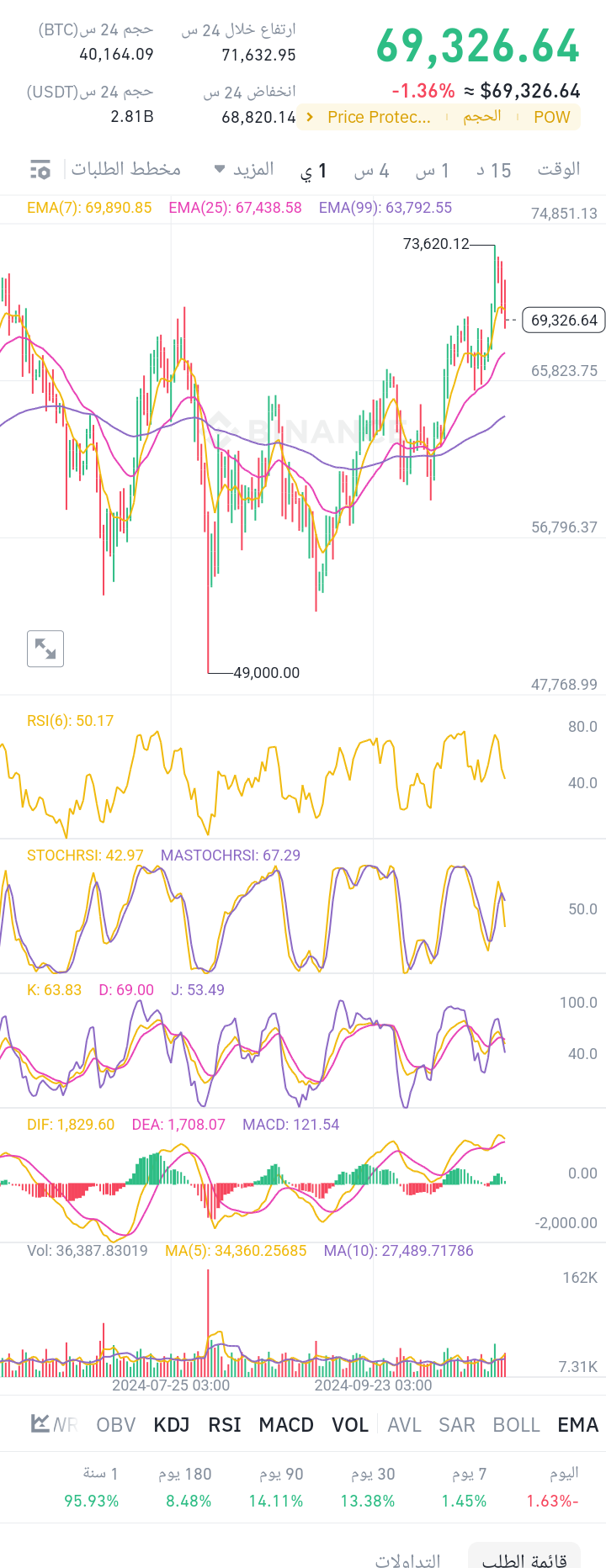Viewport: 606px width, 1568px height.
Task: Open Price Protec... tag
Action: 379,117
